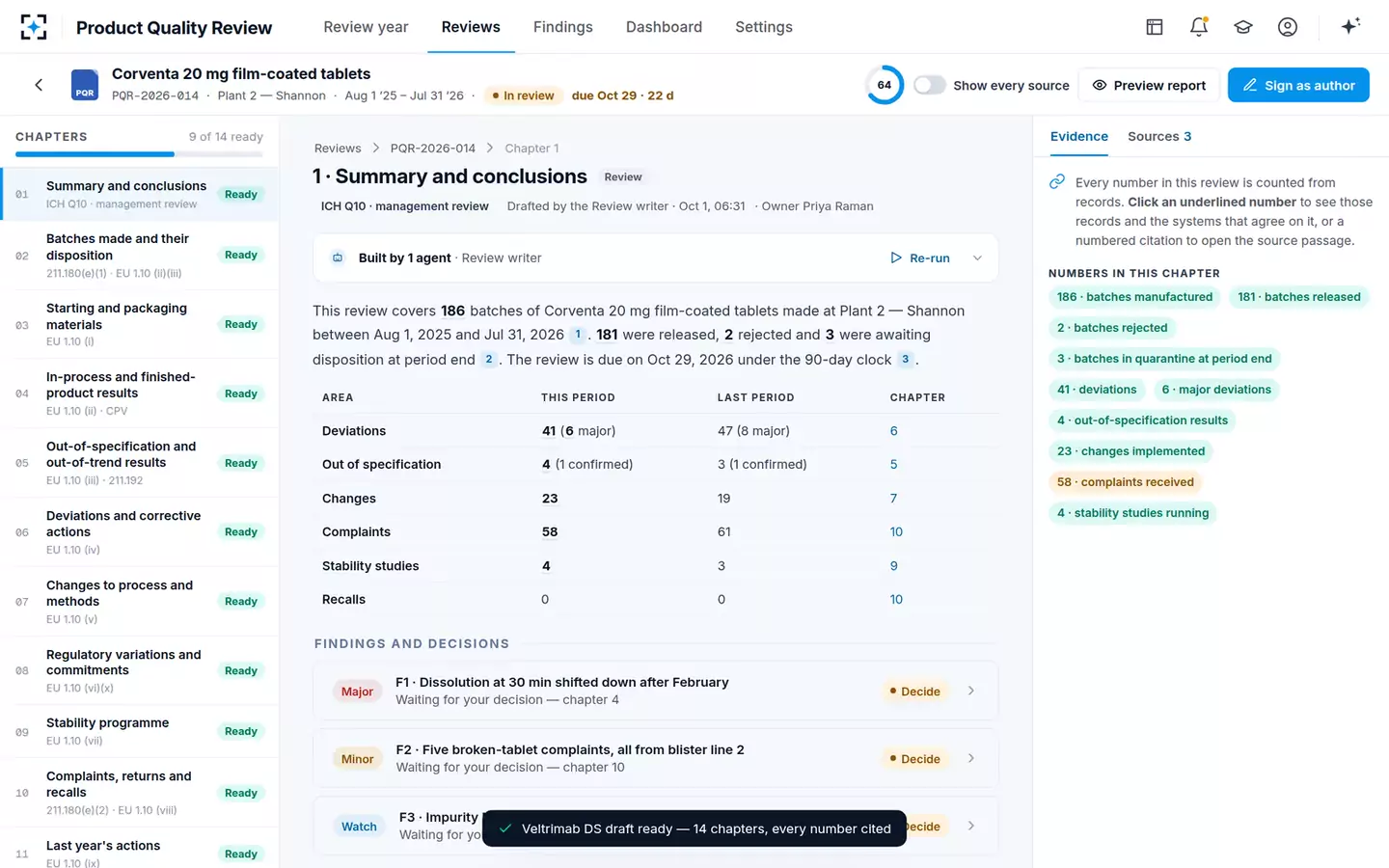Click the chapters ready progress bar

coord(139,154)
